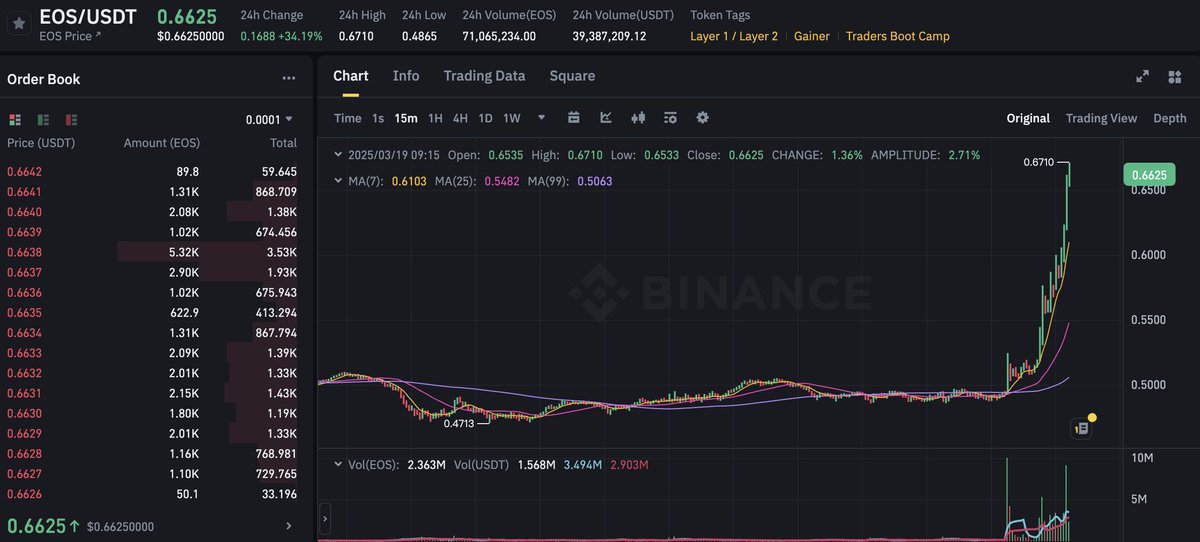Switch chart to Original view

coord(1028,118)
